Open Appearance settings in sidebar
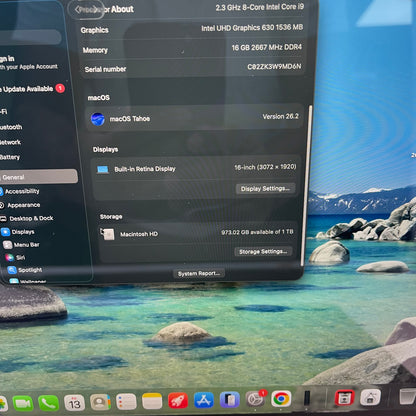The height and width of the screenshot is (416, 416). click(x=20, y=205)
